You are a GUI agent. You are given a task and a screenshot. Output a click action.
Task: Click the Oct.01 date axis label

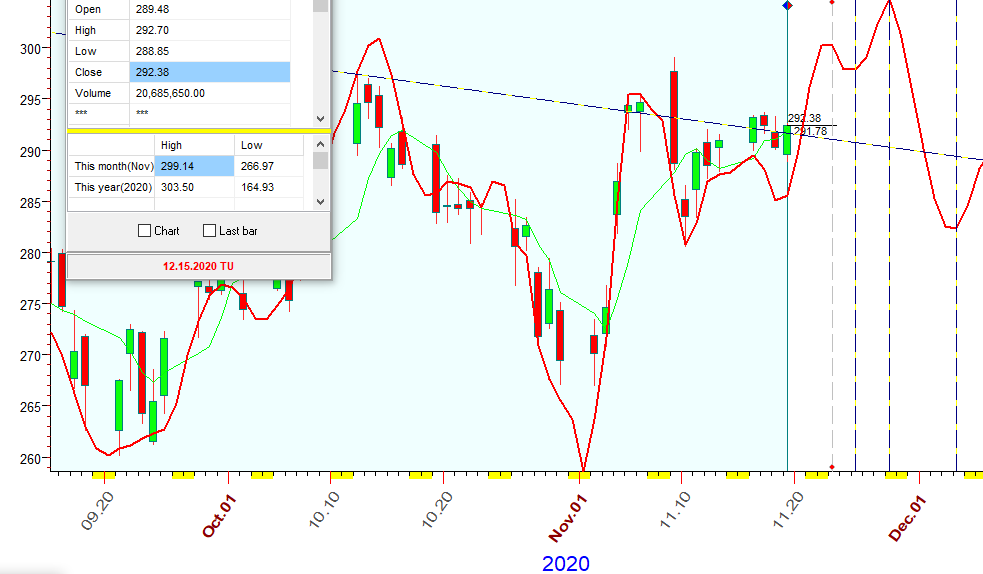219,516
